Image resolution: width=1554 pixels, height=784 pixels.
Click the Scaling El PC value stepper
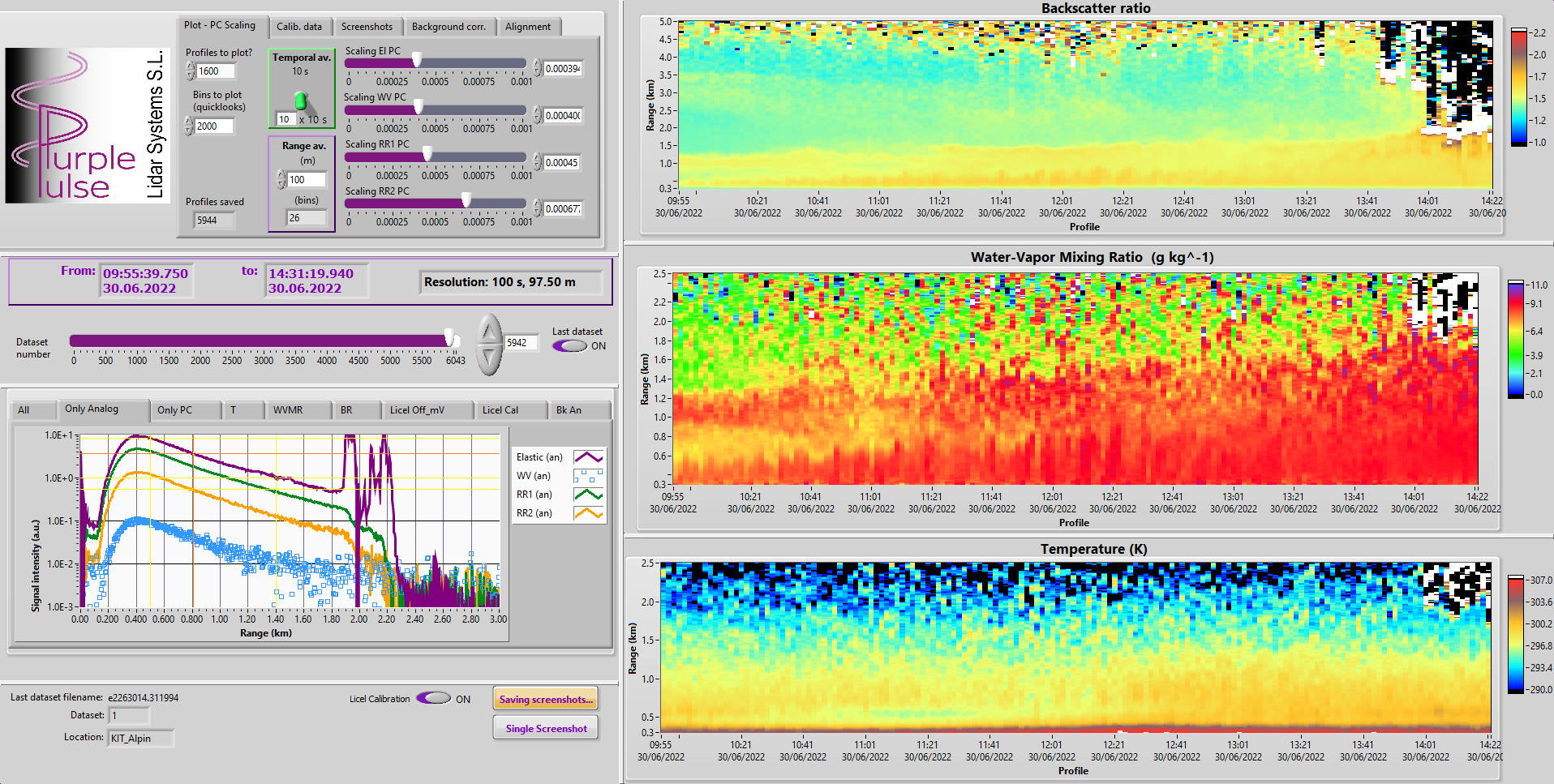pos(537,68)
